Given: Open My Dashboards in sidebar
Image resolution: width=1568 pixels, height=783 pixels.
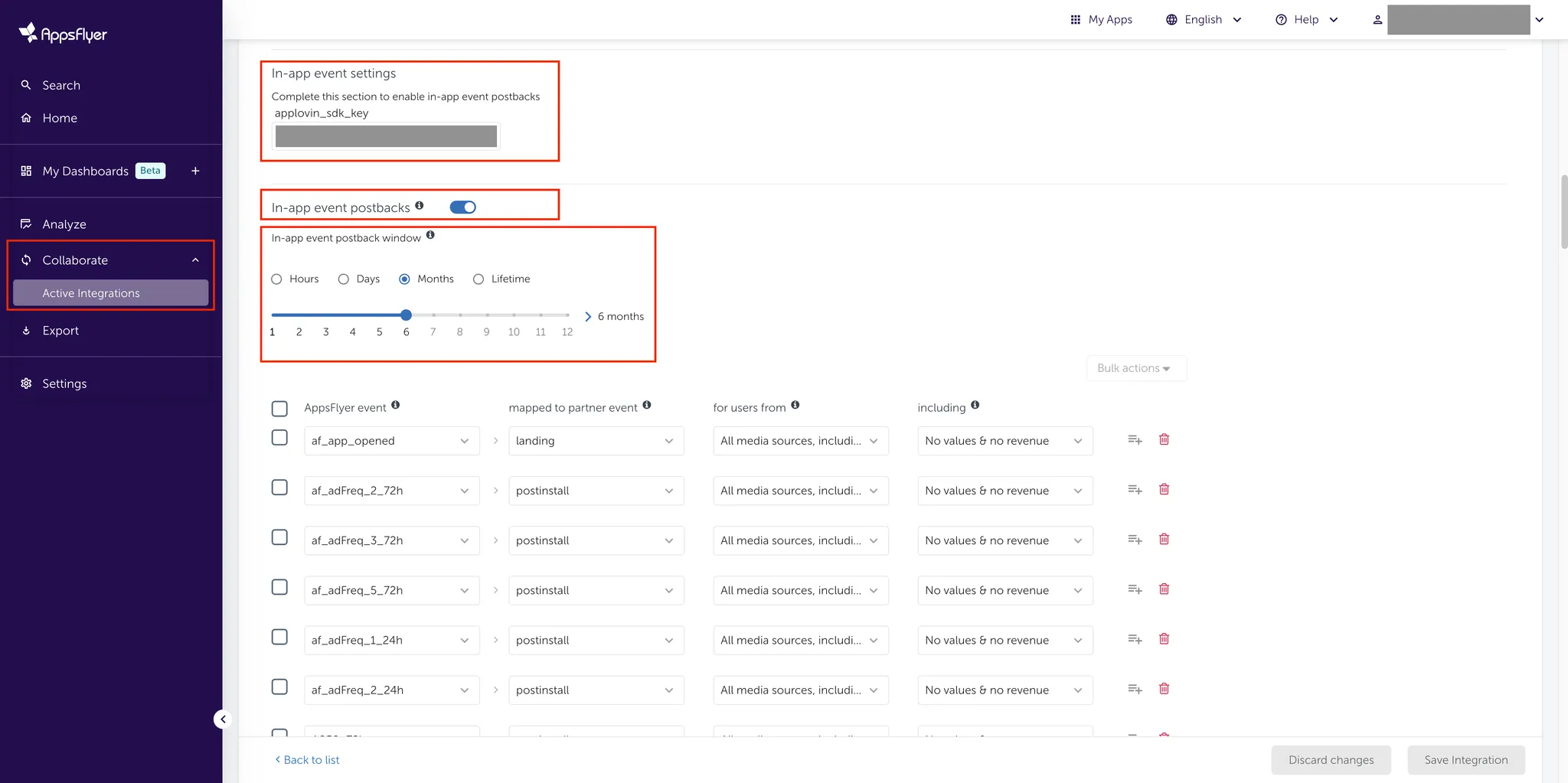Looking at the screenshot, I should 86,171.
